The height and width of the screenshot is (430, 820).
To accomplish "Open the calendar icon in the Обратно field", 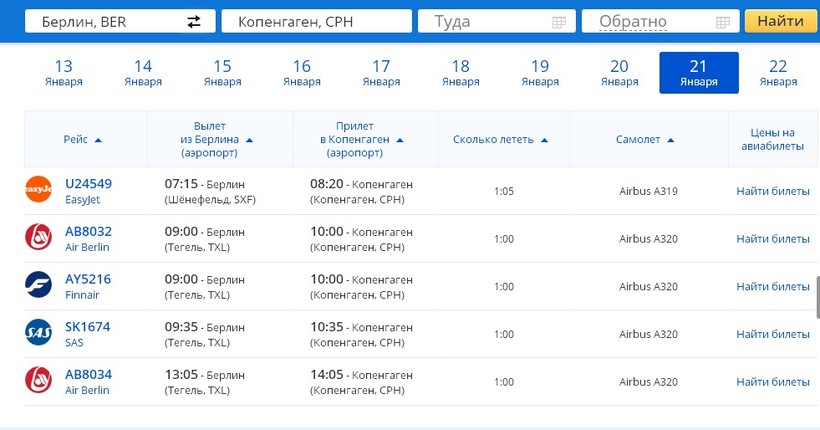I will coord(722,22).
